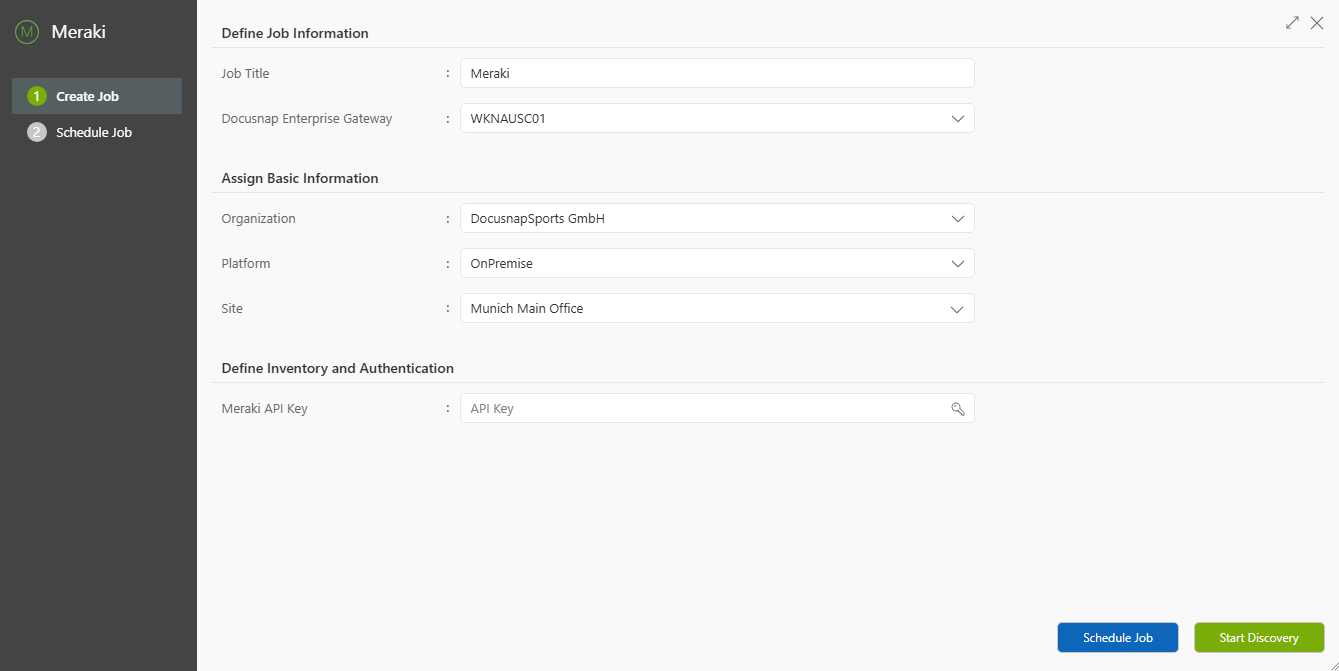Click the OnPremise platform value
1339x671 pixels.
point(502,263)
